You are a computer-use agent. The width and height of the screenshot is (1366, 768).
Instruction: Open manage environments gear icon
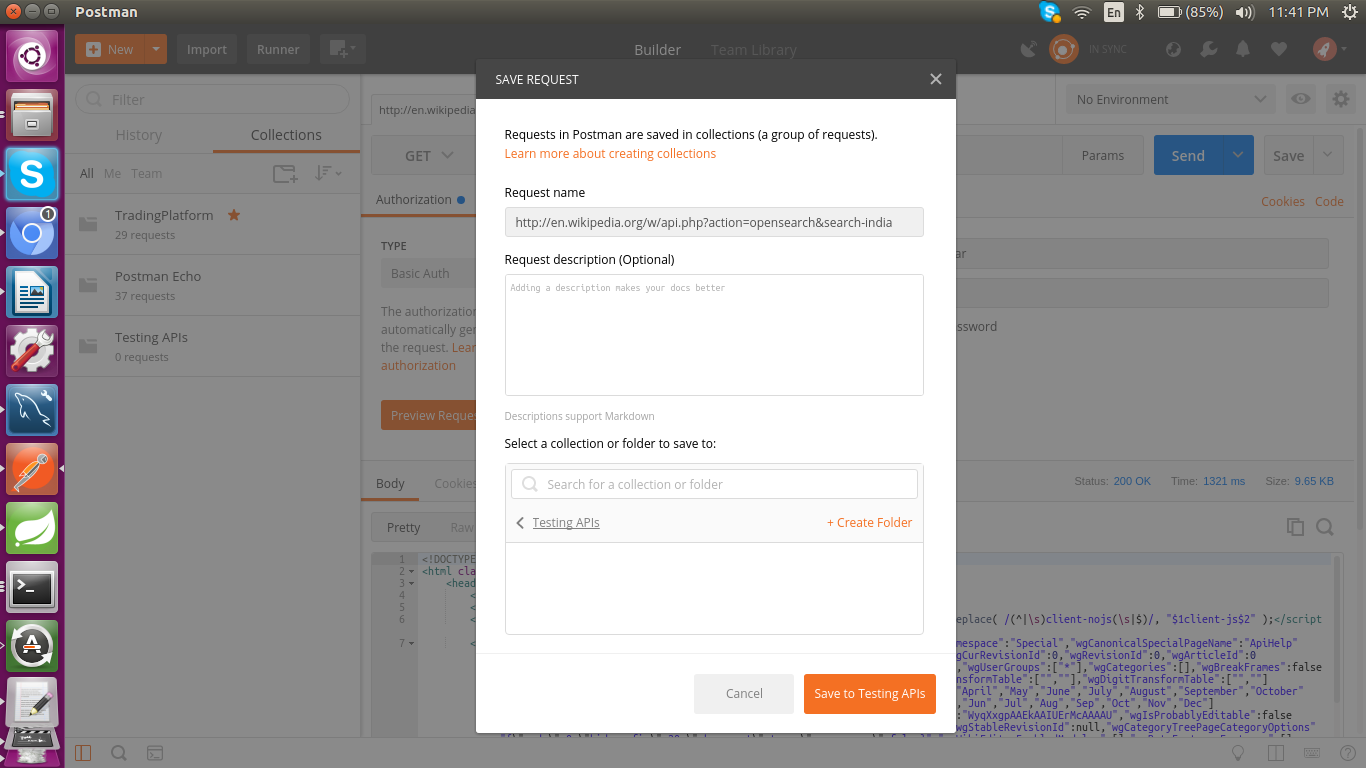(x=1340, y=99)
